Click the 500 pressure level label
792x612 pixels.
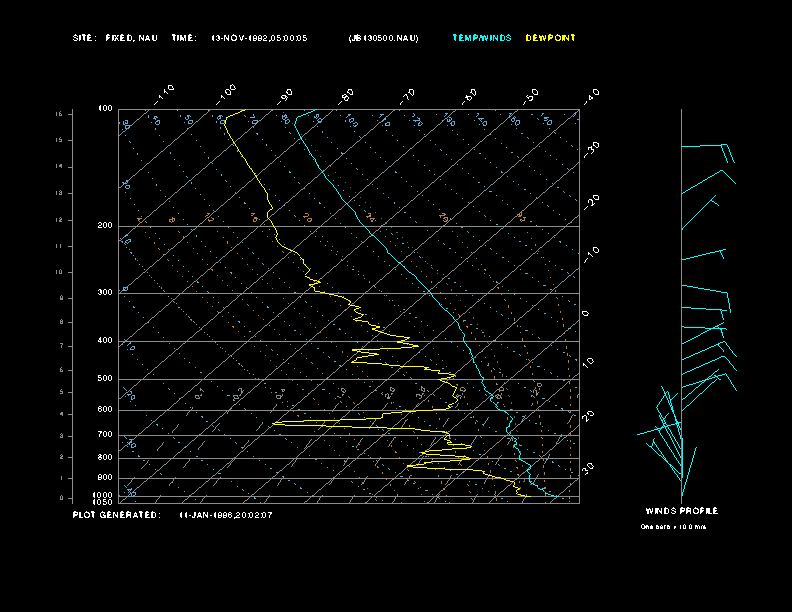tap(105, 379)
